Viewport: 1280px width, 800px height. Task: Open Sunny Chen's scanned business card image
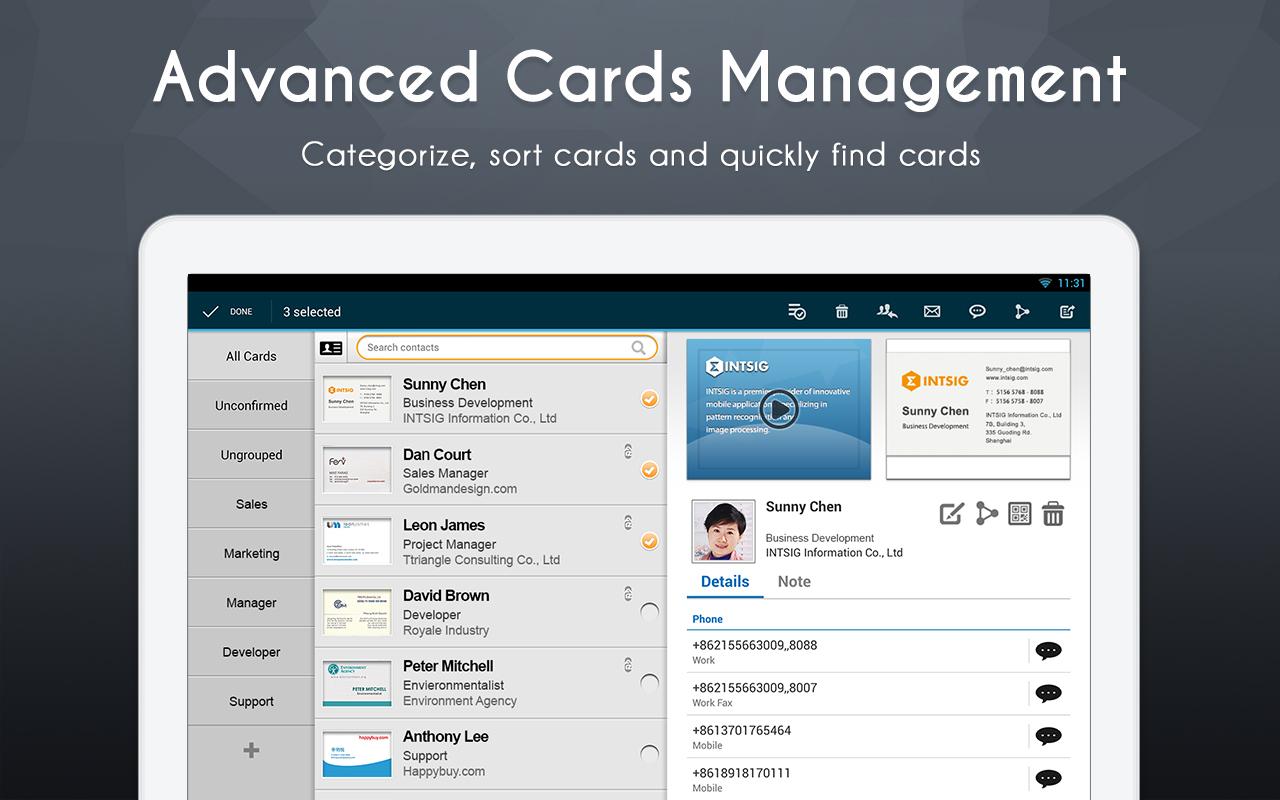point(978,409)
